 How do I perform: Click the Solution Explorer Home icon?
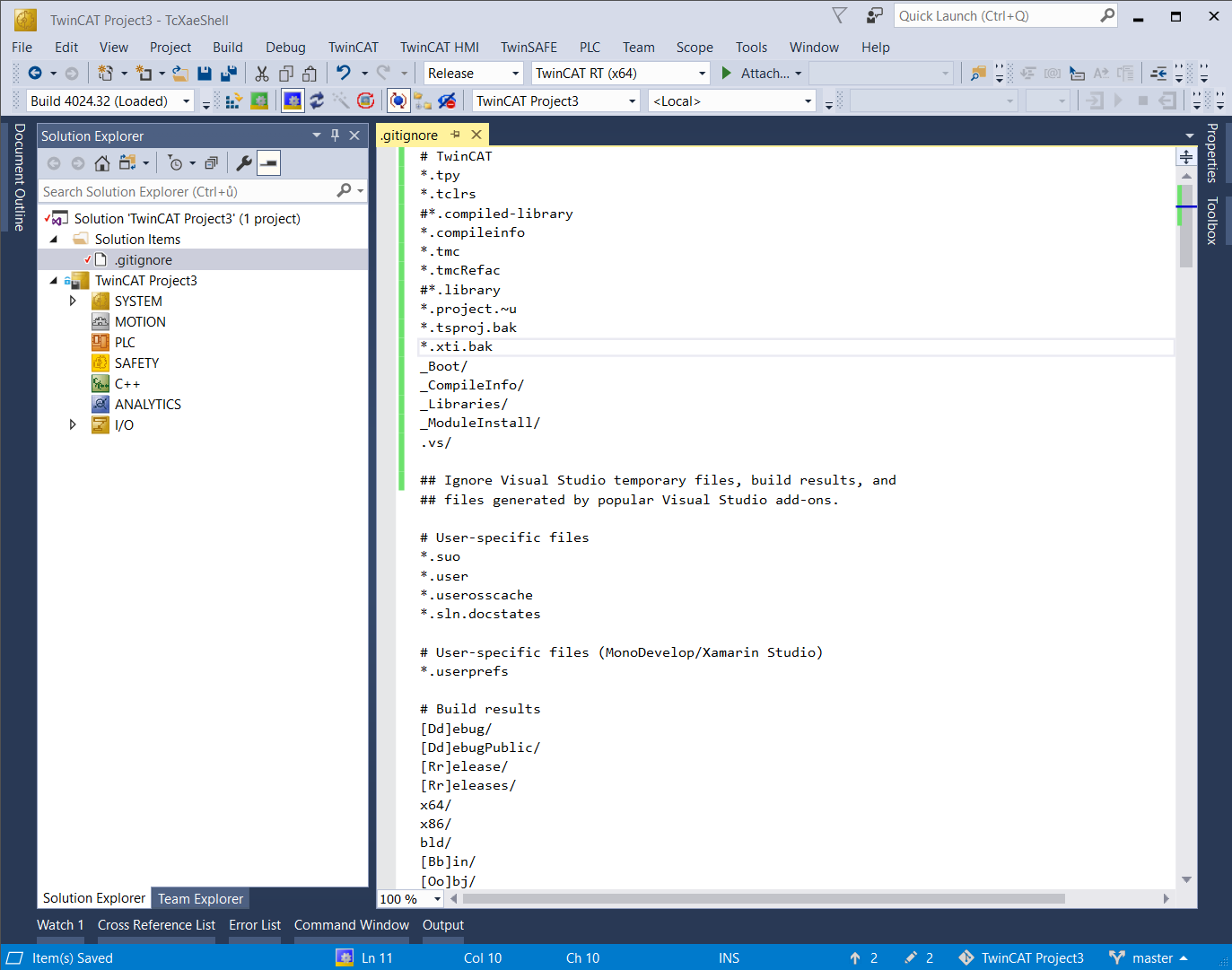click(102, 163)
